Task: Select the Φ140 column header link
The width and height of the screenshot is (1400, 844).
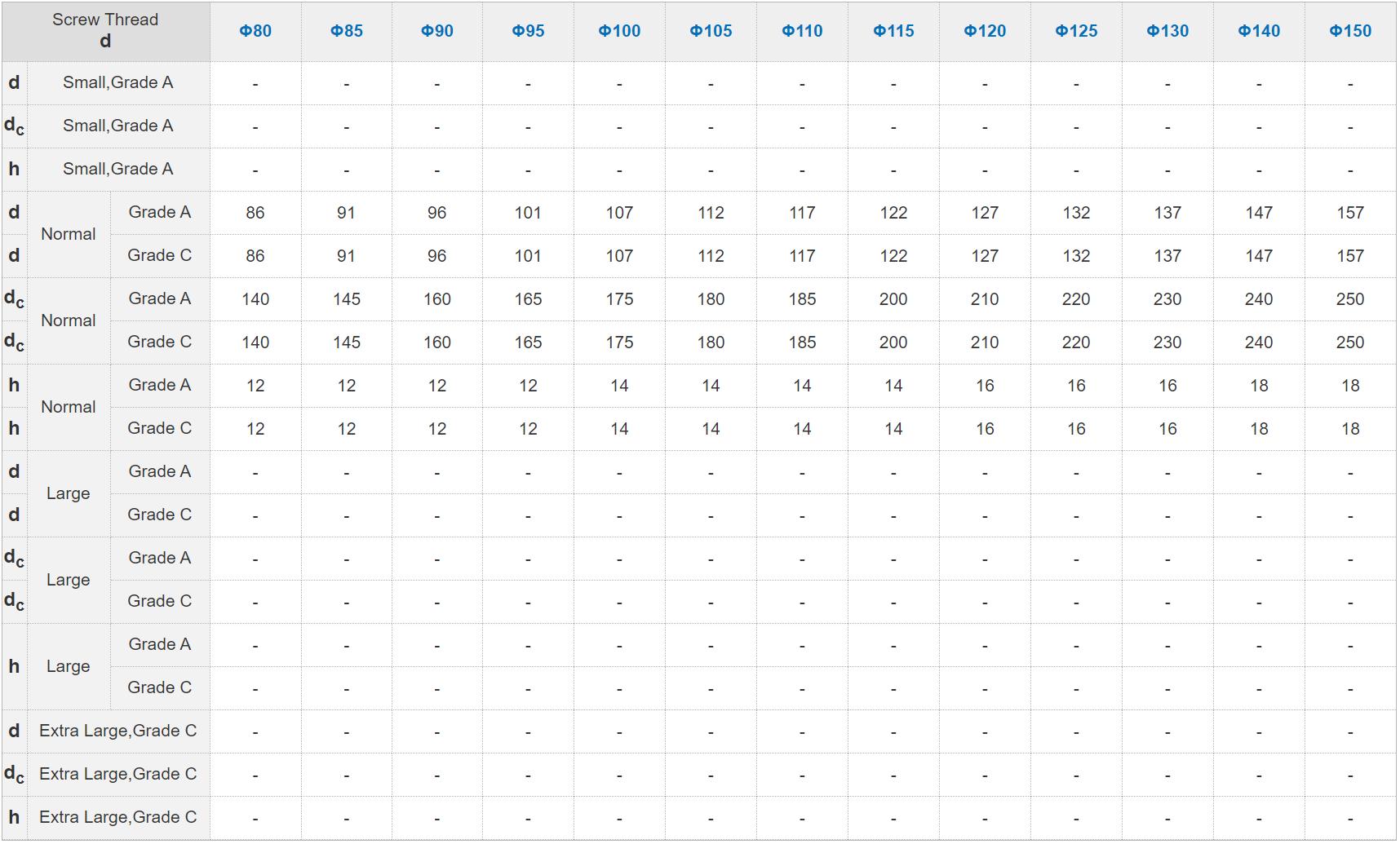Action: click(x=1259, y=31)
